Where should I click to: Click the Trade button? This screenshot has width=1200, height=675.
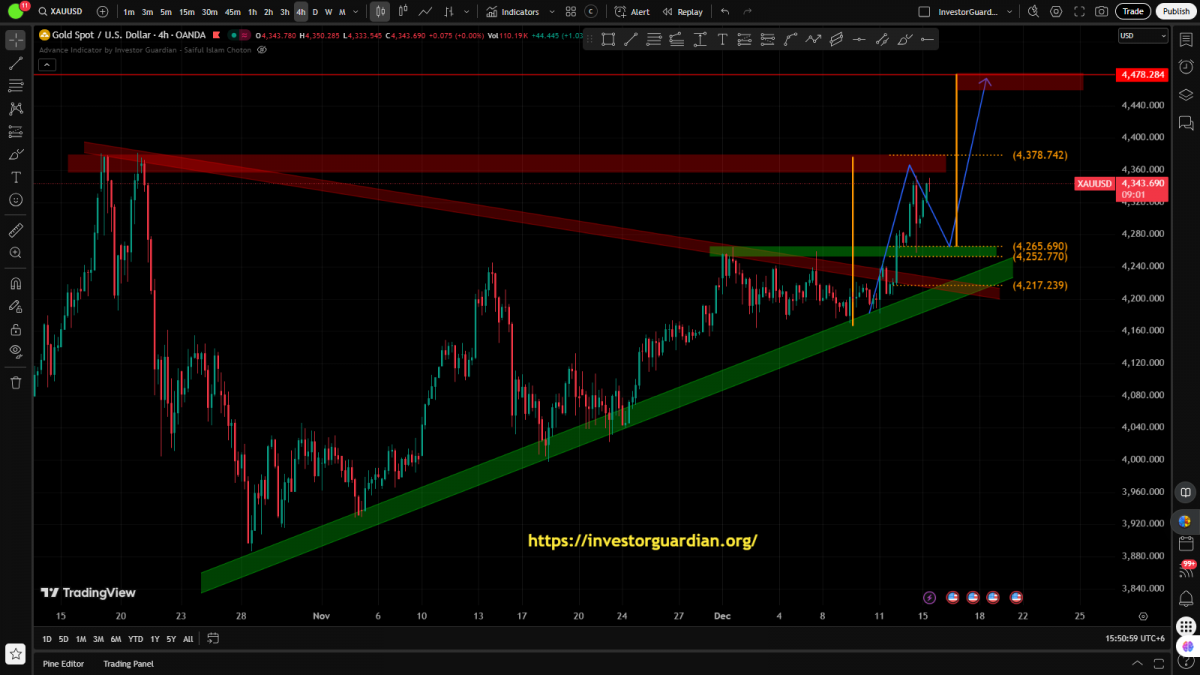pos(1132,12)
